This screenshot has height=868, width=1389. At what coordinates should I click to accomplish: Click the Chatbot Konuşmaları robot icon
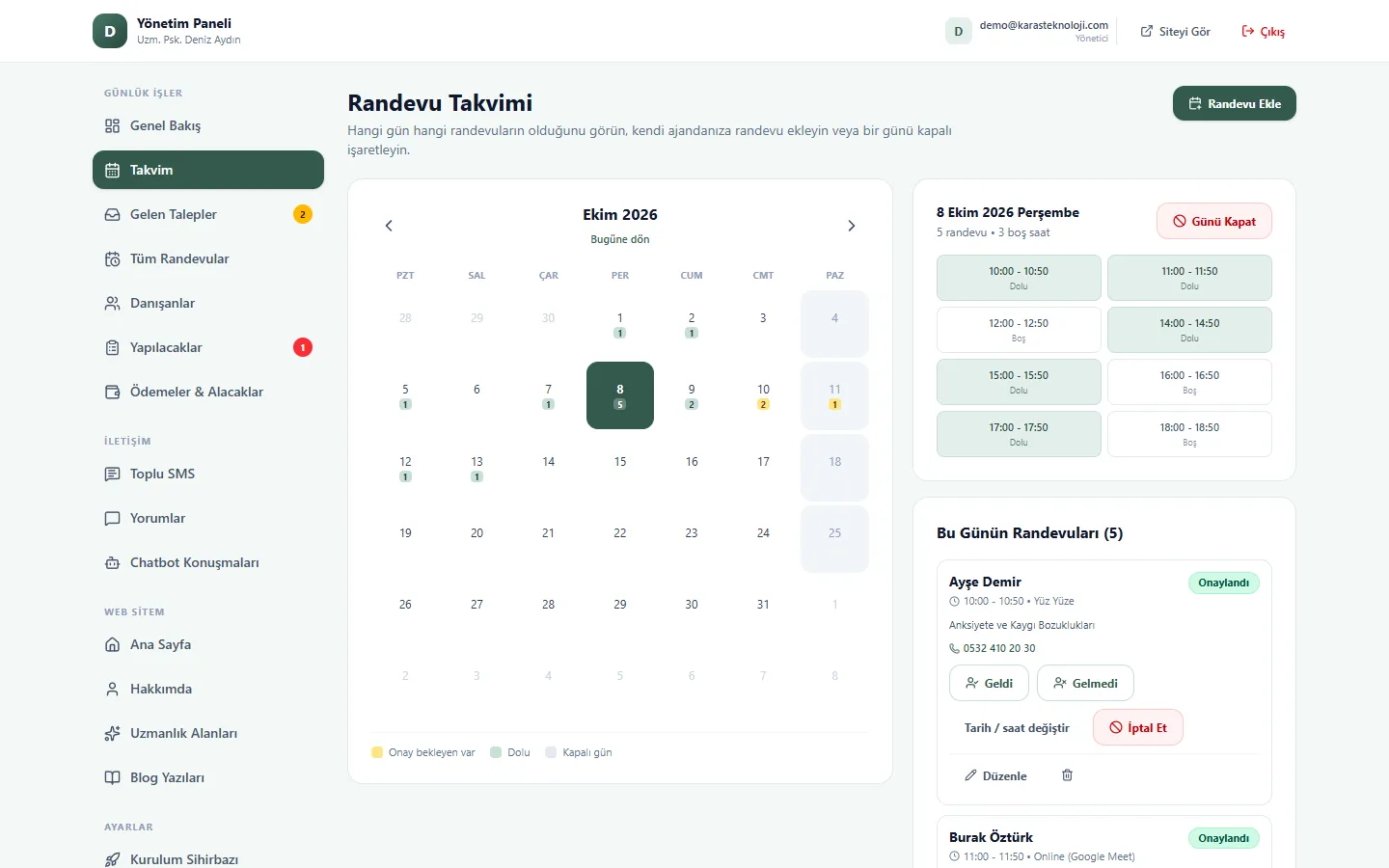pos(112,562)
